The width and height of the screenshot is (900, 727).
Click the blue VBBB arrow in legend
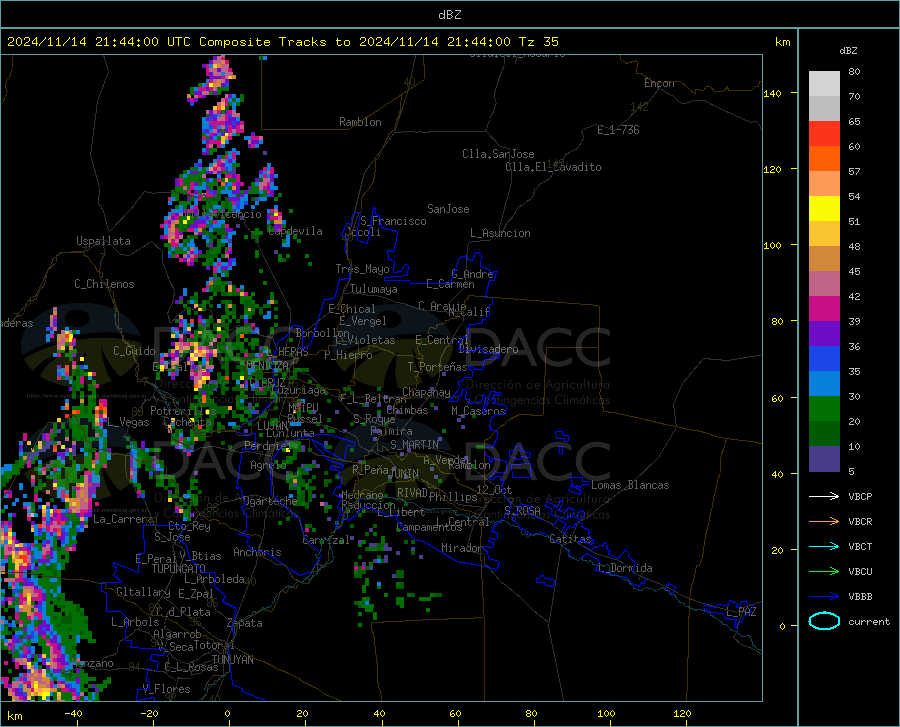pos(824,597)
